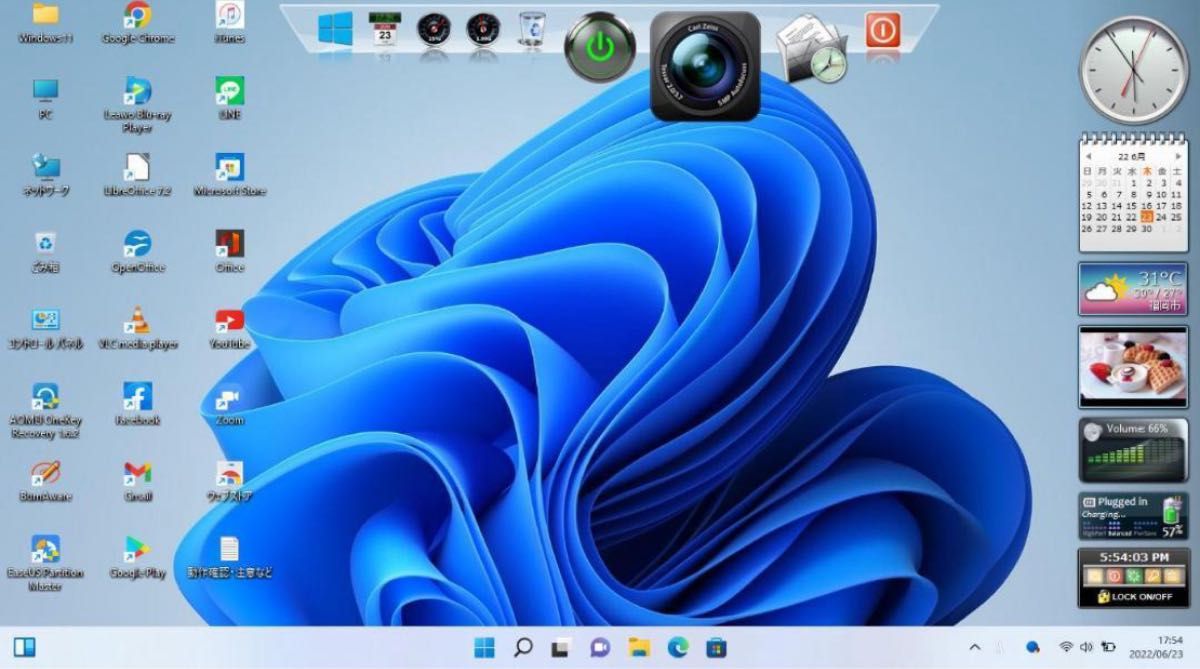Launch EaseUS Partition Master shortcut

45,564
